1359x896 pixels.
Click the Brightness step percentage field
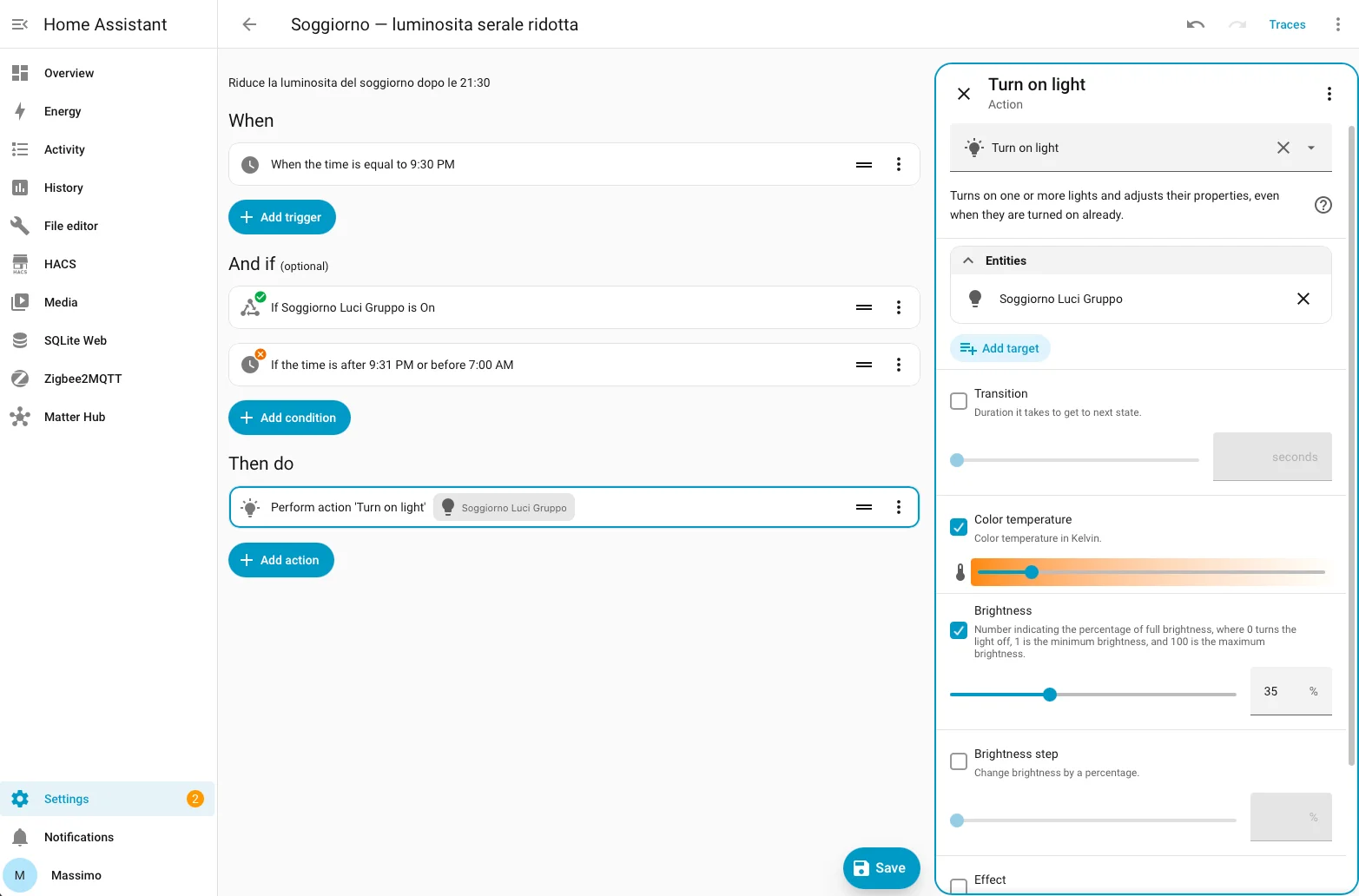[x=1290, y=817]
